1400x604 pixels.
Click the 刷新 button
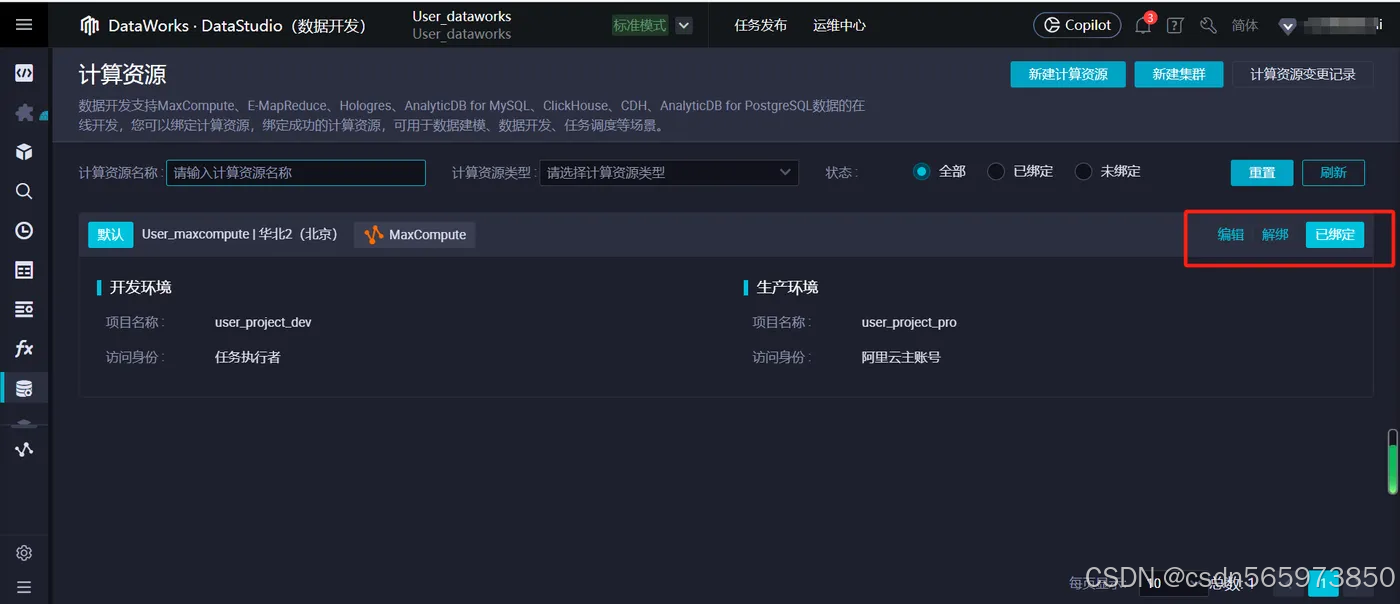coord(1333,173)
